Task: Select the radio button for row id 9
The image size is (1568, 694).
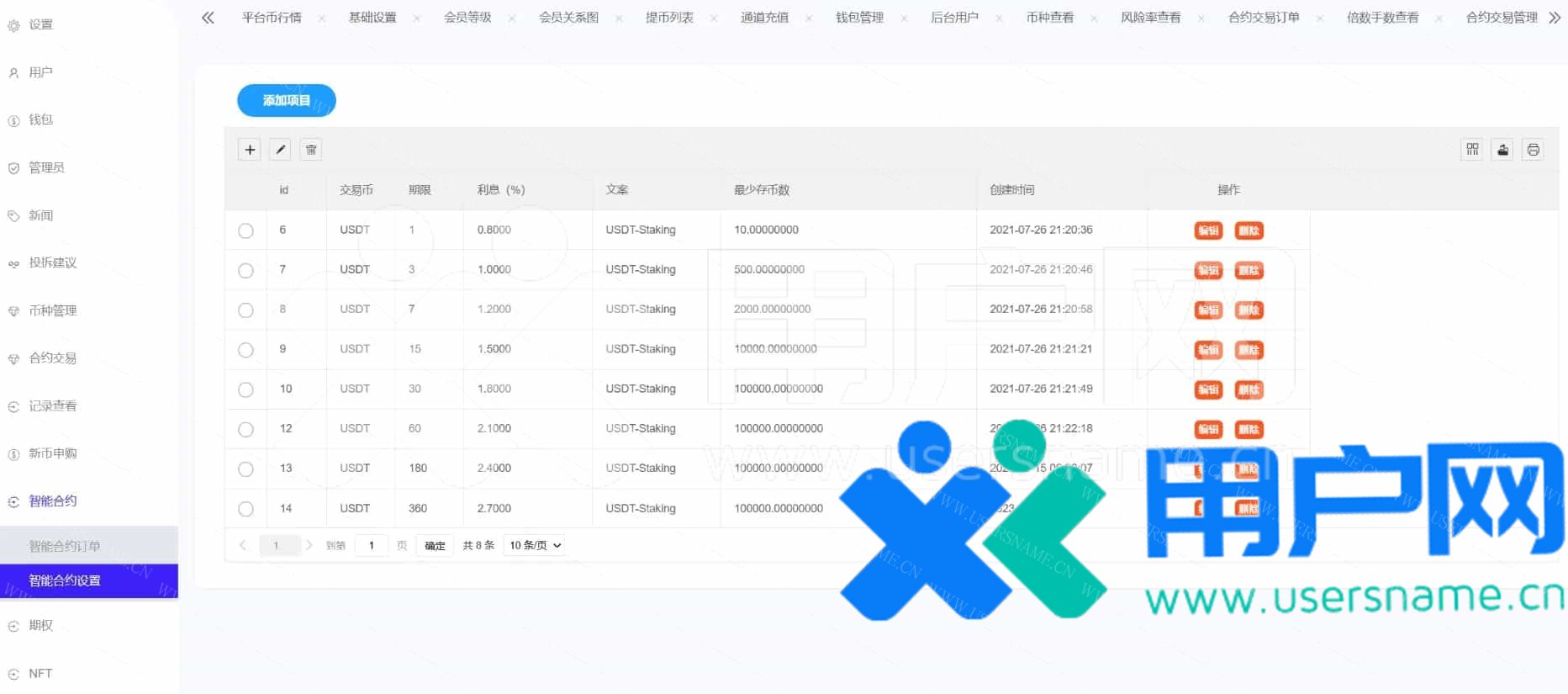Action: pos(245,350)
